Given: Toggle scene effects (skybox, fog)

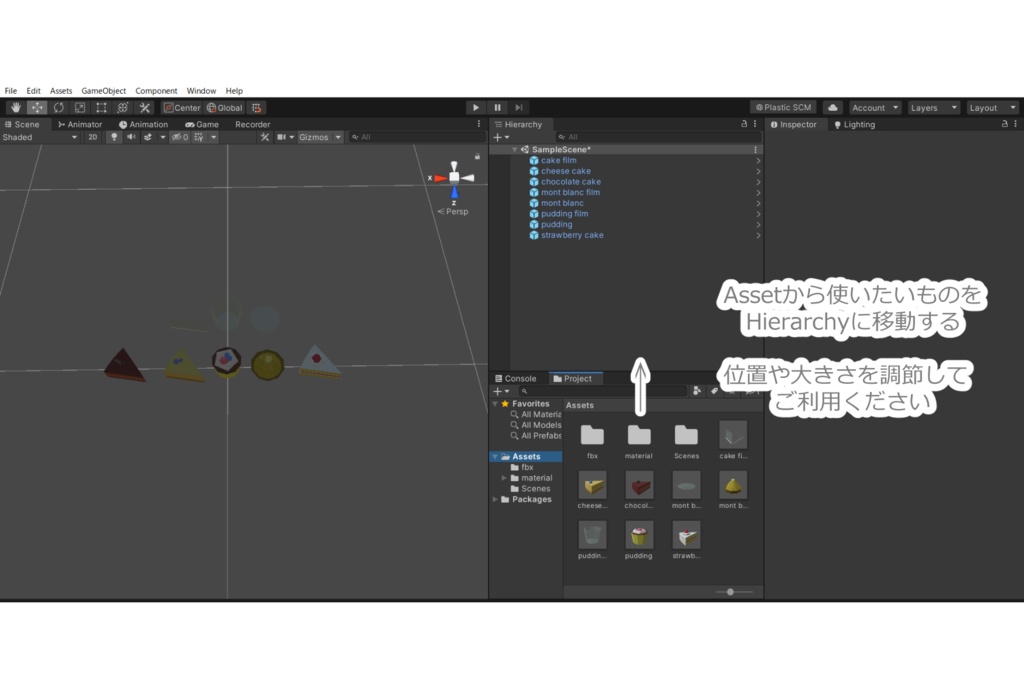Looking at the screenshot, I should [148, 137].
